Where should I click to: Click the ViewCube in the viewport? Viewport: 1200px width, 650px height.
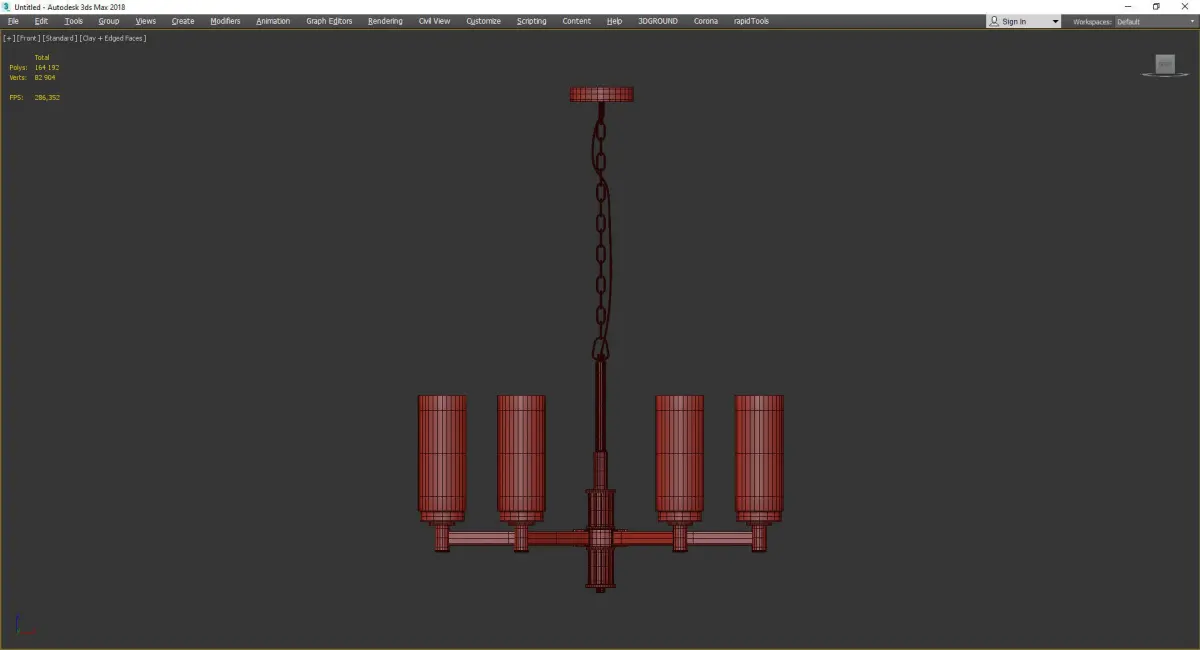coord(1165,65)
